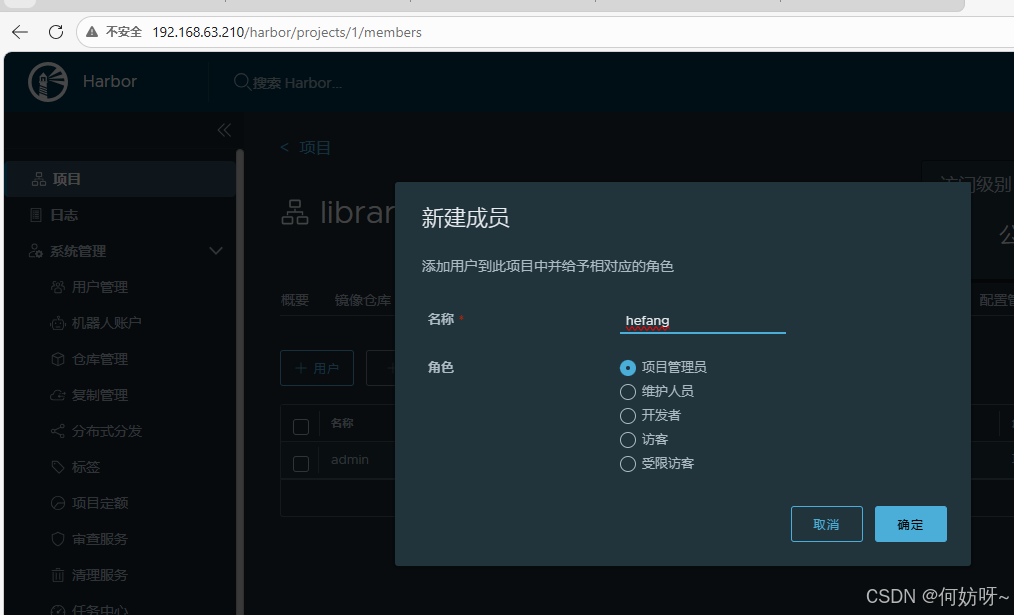The width and height of the screenshot is (1014, 615).
Task: Click the + 用户 button
Action: [317, 368]
